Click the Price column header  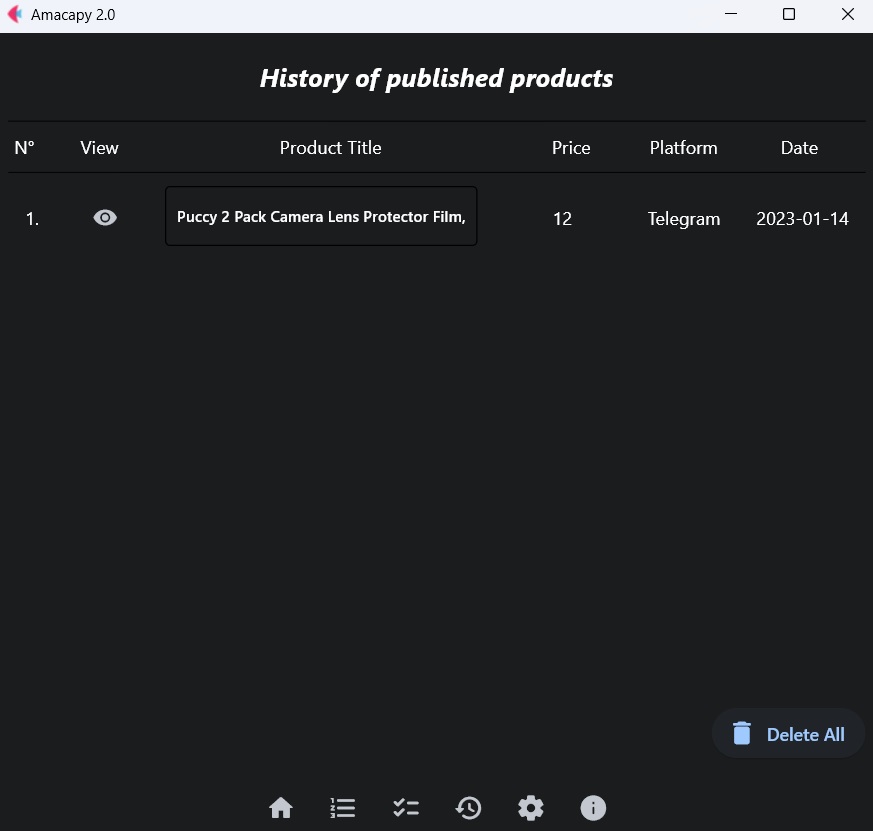(x=571, y=148)
